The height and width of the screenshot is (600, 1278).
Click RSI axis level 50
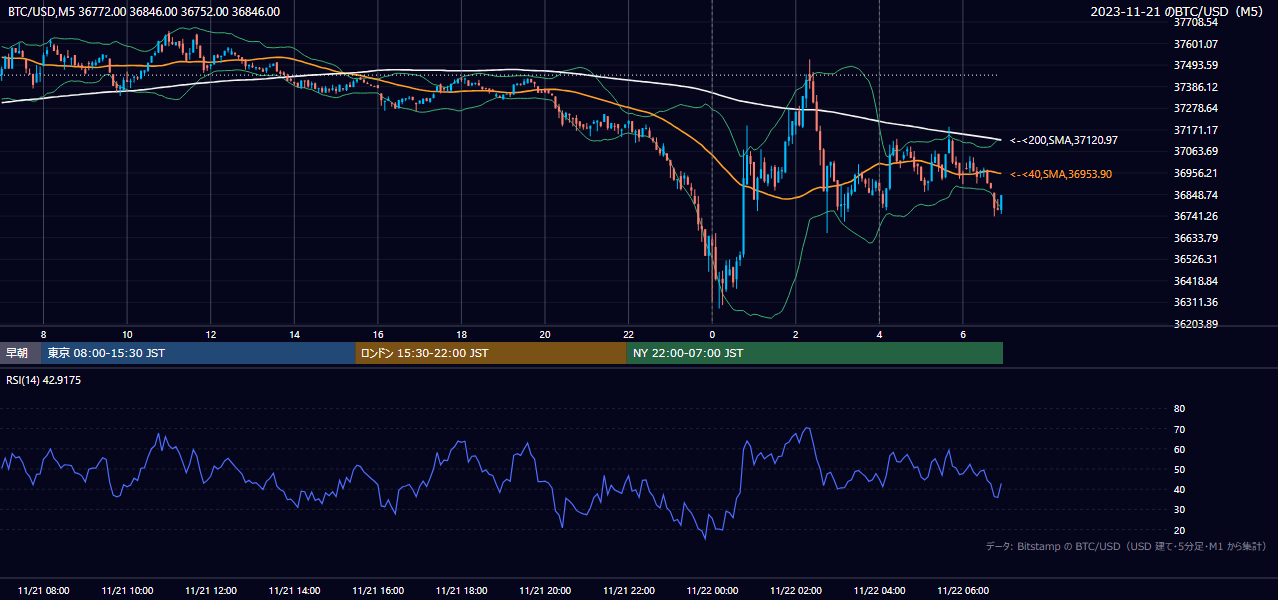(1179, 469)
